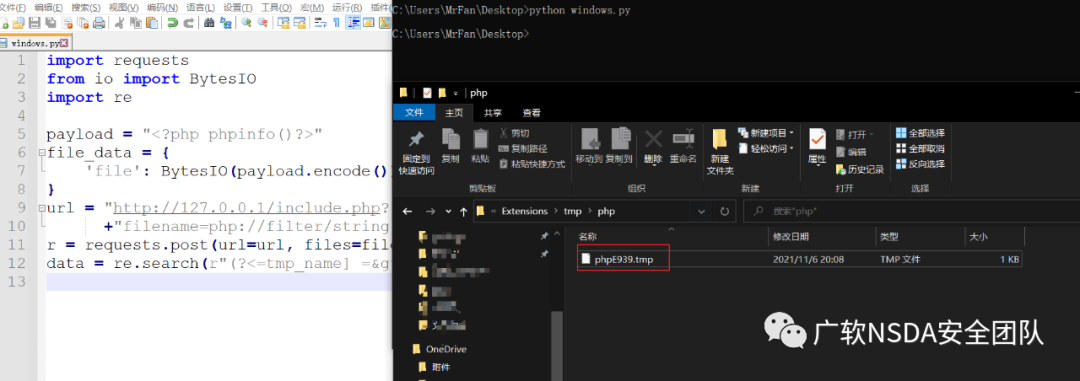Open the quick access toolbar customize arrow

[x=455, y=93]
